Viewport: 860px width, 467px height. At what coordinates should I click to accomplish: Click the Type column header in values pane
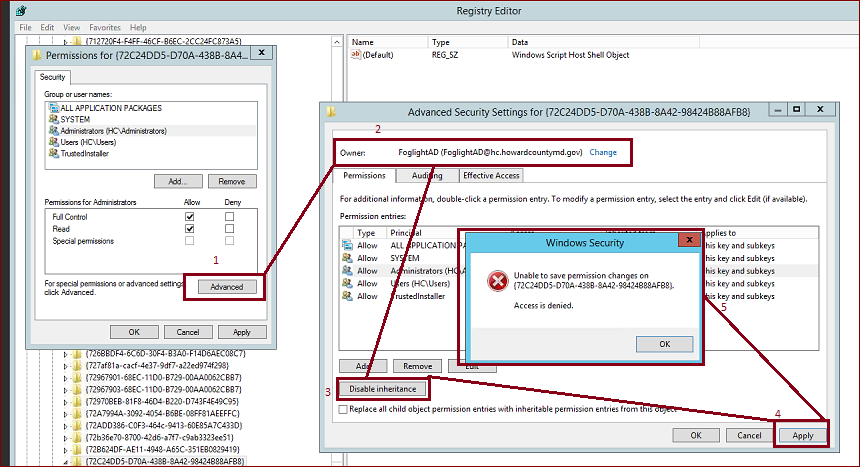[x=467, y=42]
